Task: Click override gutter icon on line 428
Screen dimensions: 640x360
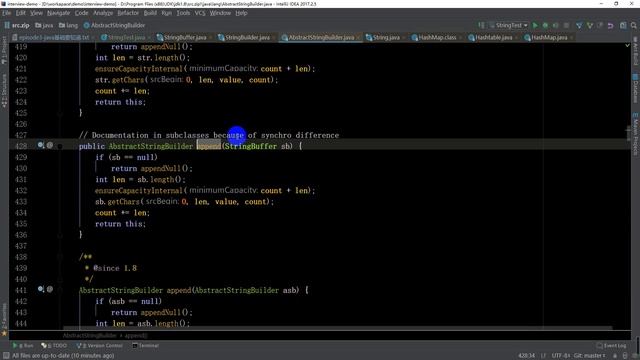Action: click(x=40, y=145)
